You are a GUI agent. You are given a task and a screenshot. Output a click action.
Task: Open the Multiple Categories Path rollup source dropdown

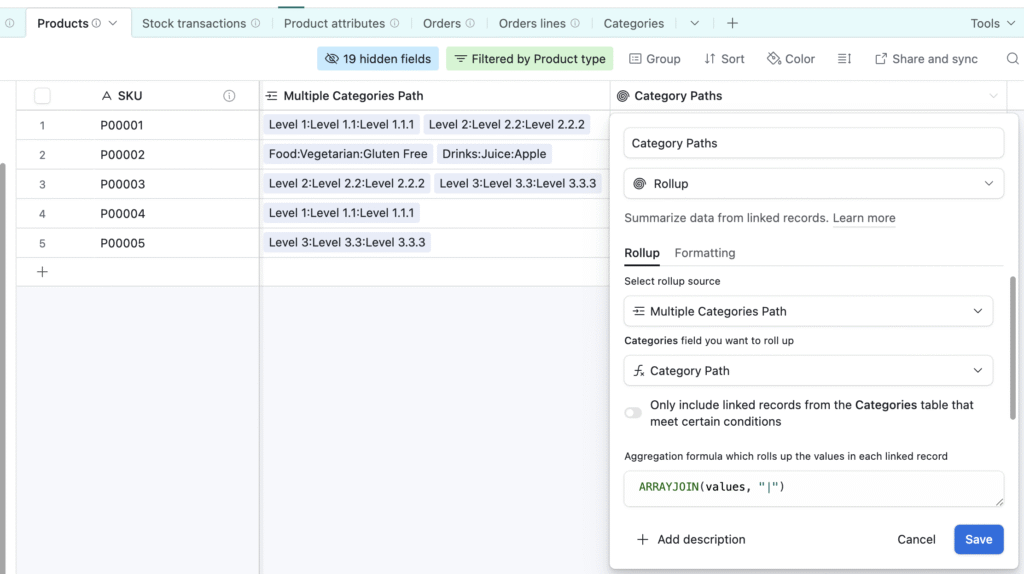pyautogui.click(x=808, y=311)
